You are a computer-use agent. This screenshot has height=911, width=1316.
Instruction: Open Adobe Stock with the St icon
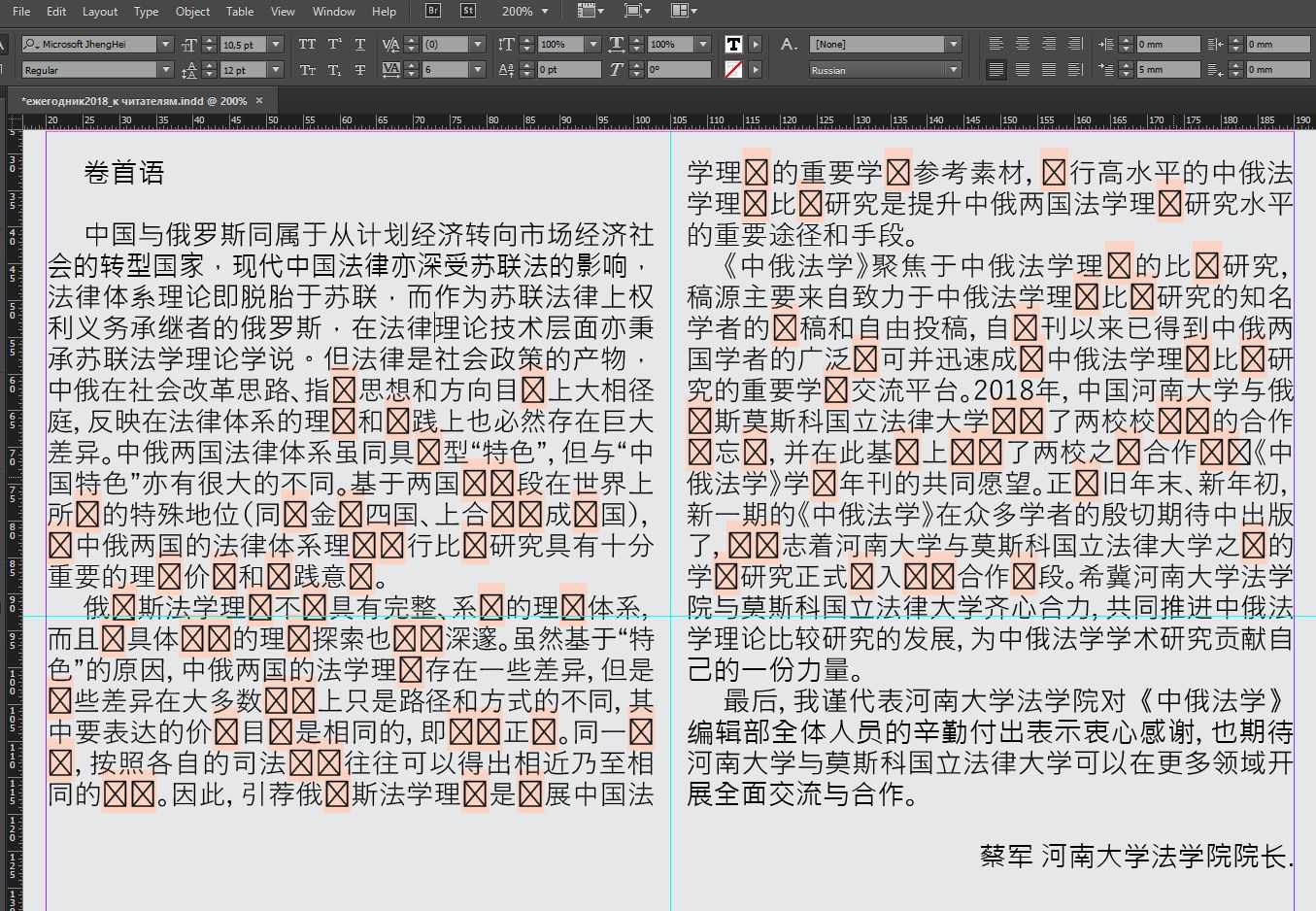tap(468, 11)
